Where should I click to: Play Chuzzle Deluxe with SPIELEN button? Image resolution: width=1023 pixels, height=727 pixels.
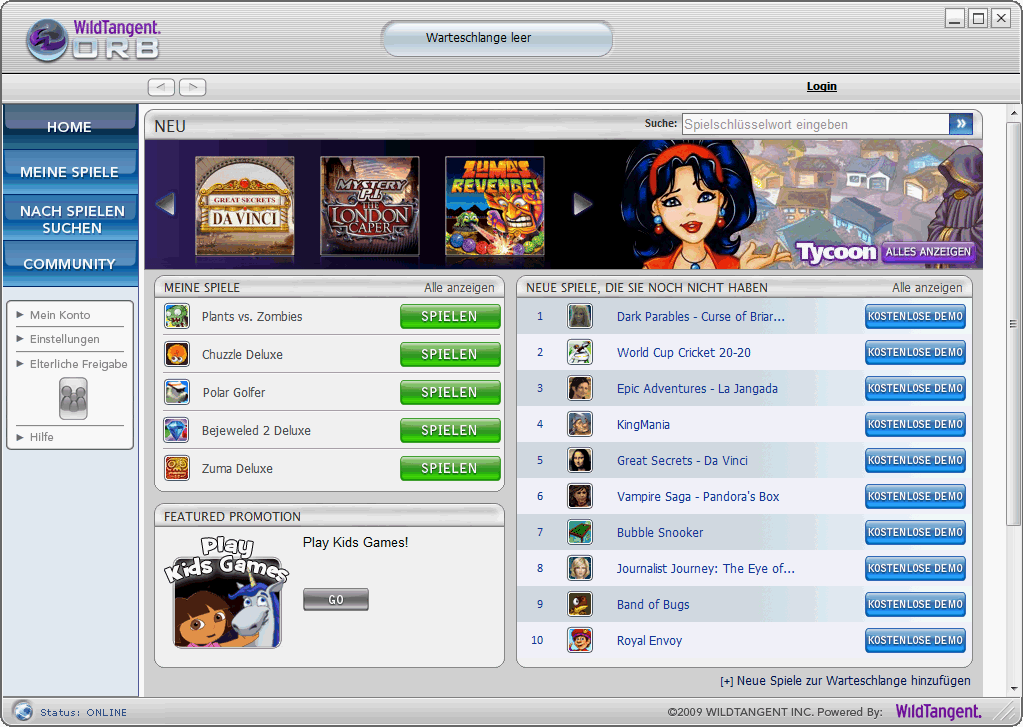pyautogui.click(x=450, y=354)
